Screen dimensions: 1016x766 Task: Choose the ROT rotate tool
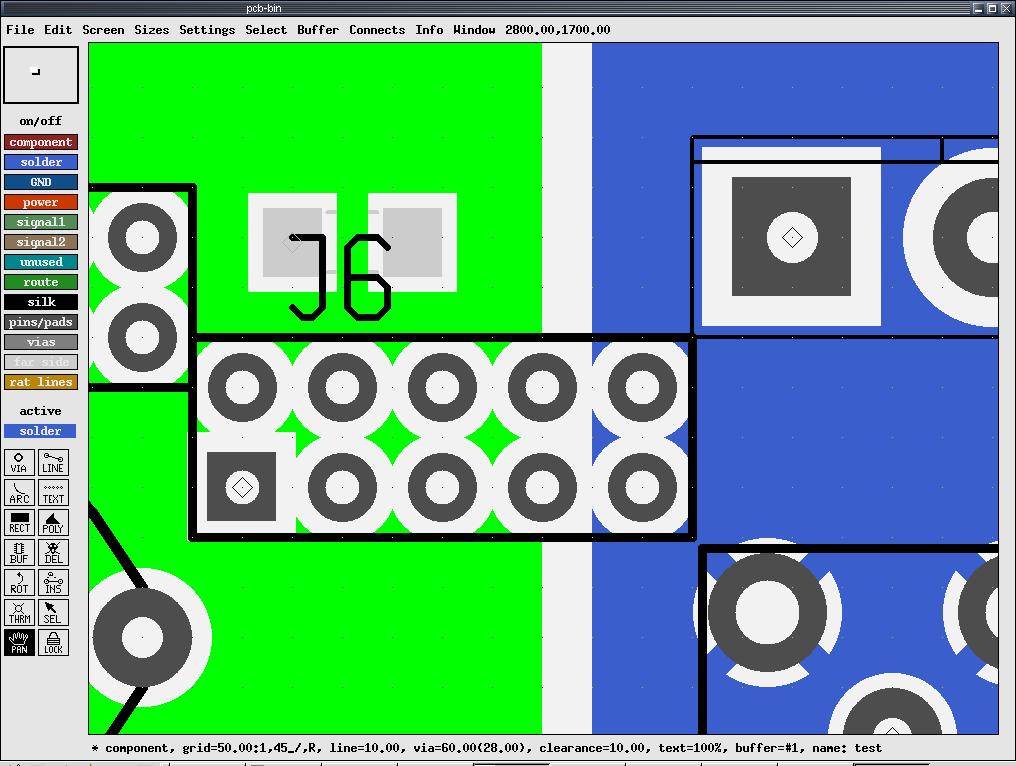19,582
